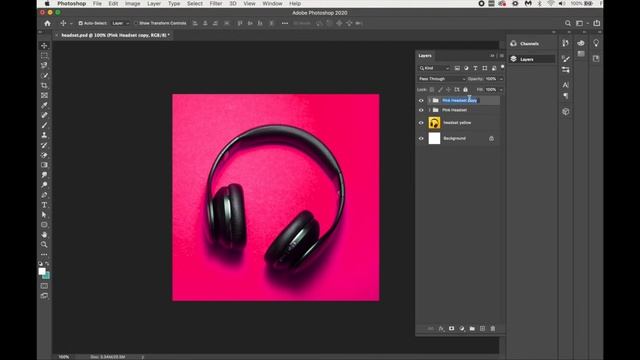This screenshot has height=360, width=640.
Task: Open the Layers panel button at right
Action: pyautogui.click(x=531, y=59)
